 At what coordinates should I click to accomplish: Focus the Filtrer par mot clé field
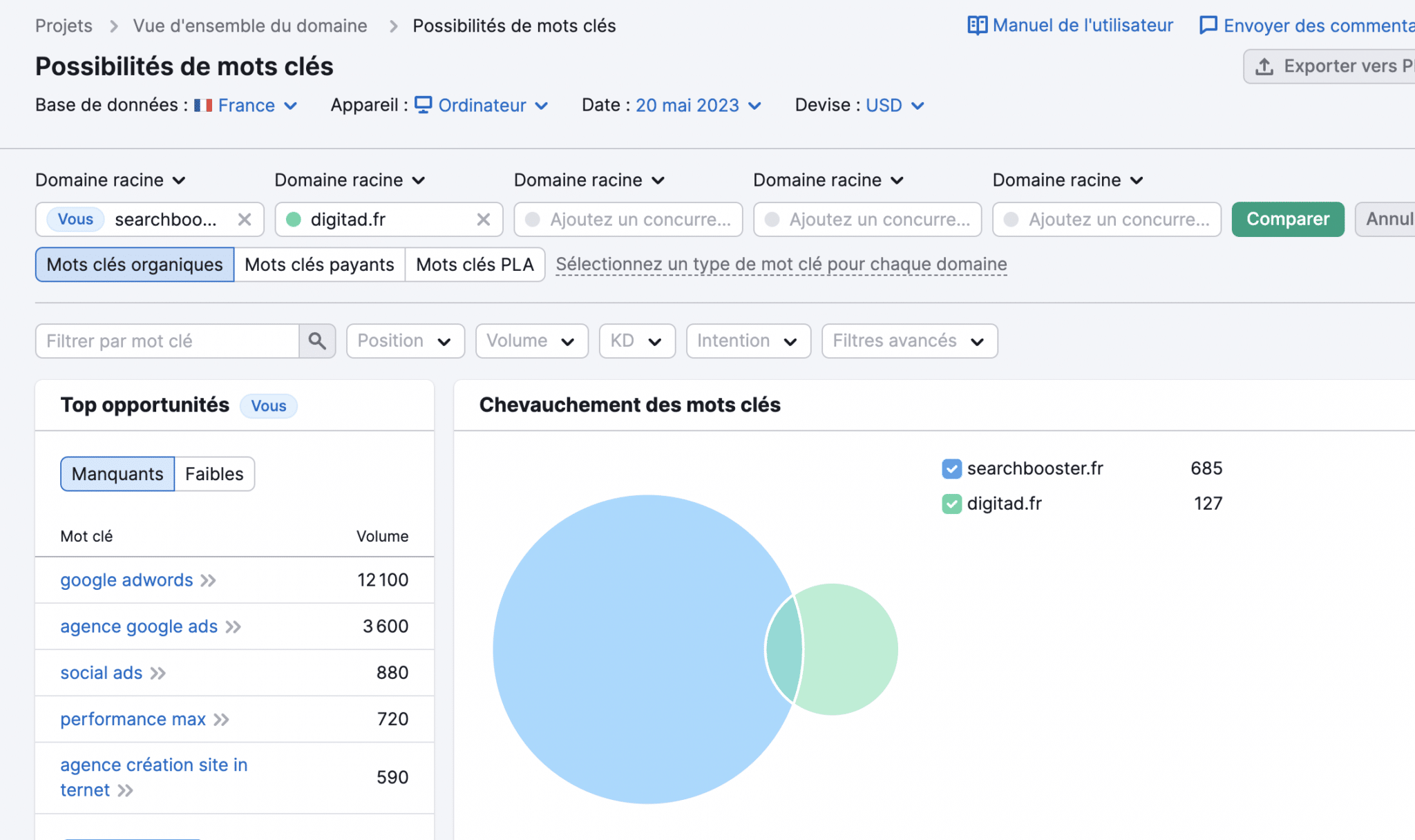pos(167,341)
